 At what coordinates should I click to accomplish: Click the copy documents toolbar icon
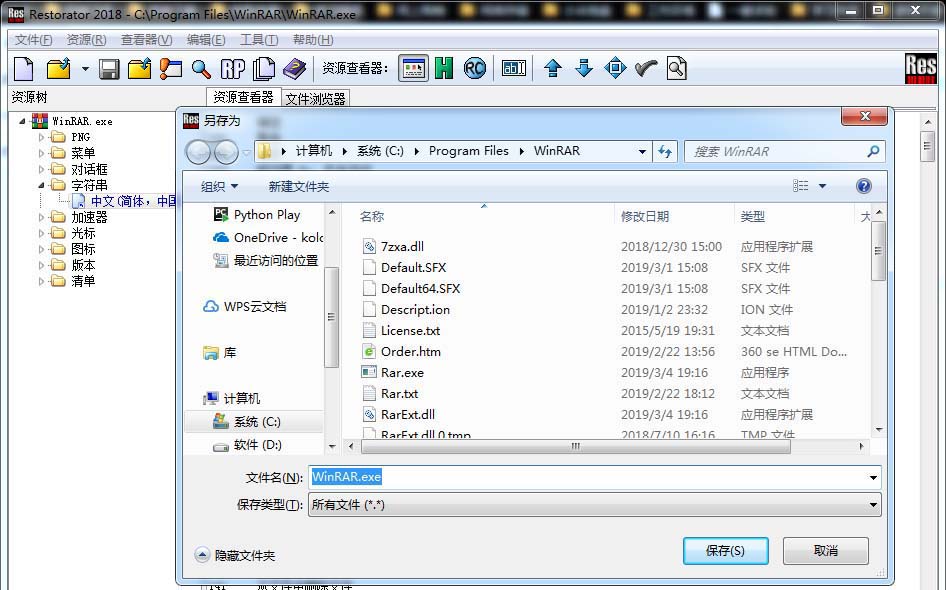264,69
